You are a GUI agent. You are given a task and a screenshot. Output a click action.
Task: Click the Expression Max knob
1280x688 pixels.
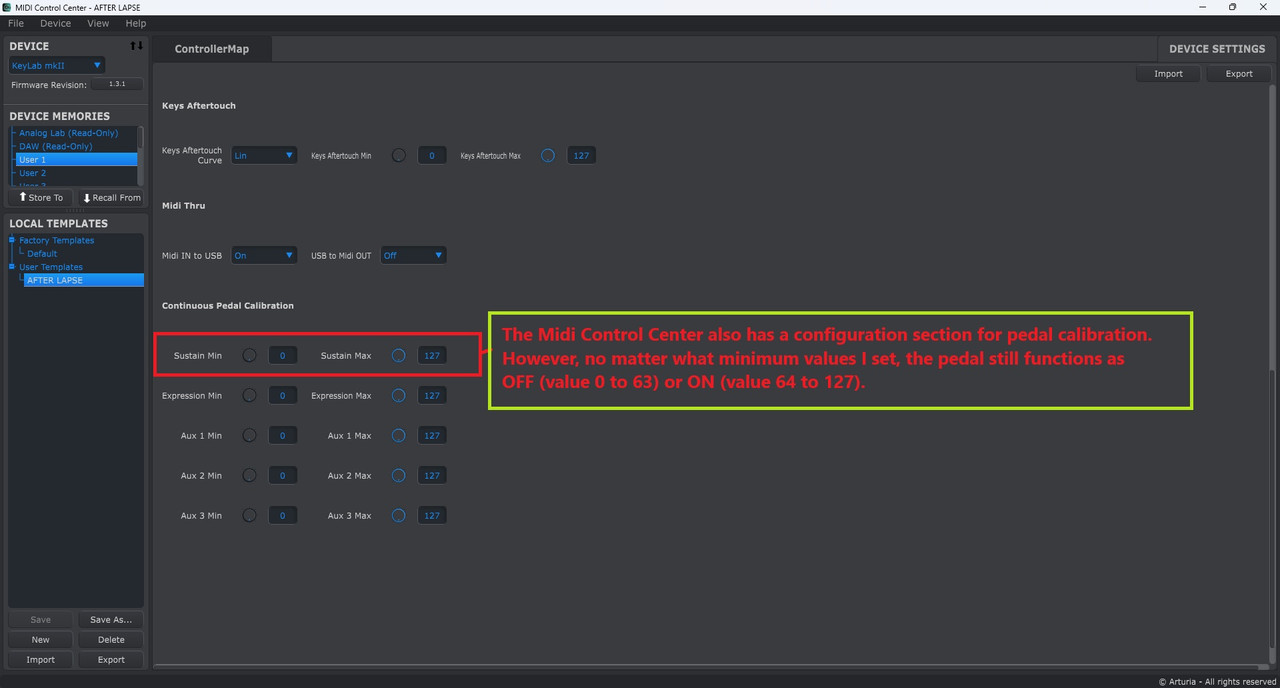pos(399,395)
